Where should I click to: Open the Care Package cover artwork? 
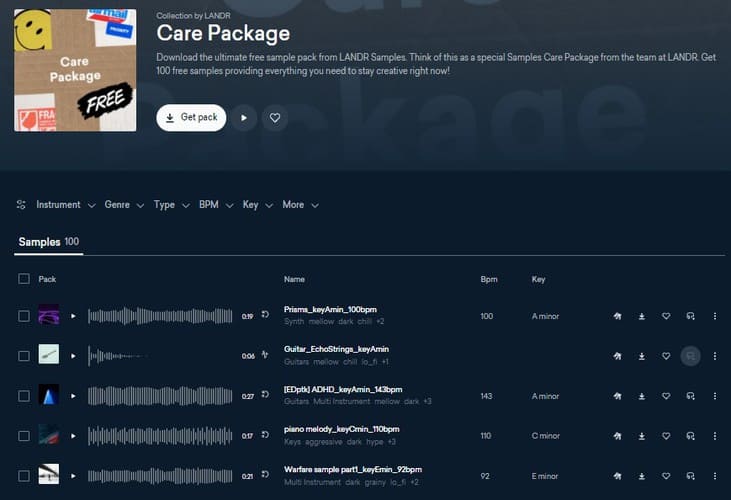coord(75,70)
